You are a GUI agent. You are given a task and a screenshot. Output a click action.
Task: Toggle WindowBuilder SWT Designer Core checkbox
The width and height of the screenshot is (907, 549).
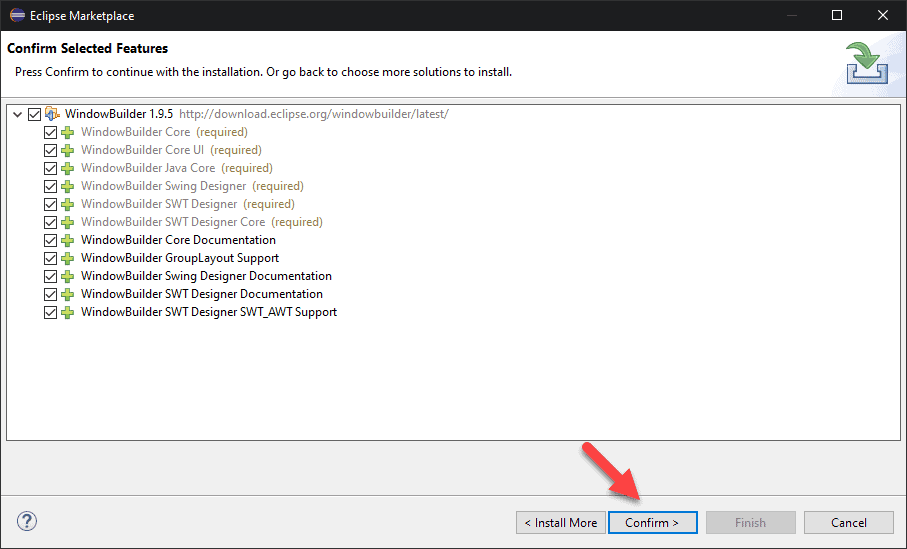tap(50, 222)
